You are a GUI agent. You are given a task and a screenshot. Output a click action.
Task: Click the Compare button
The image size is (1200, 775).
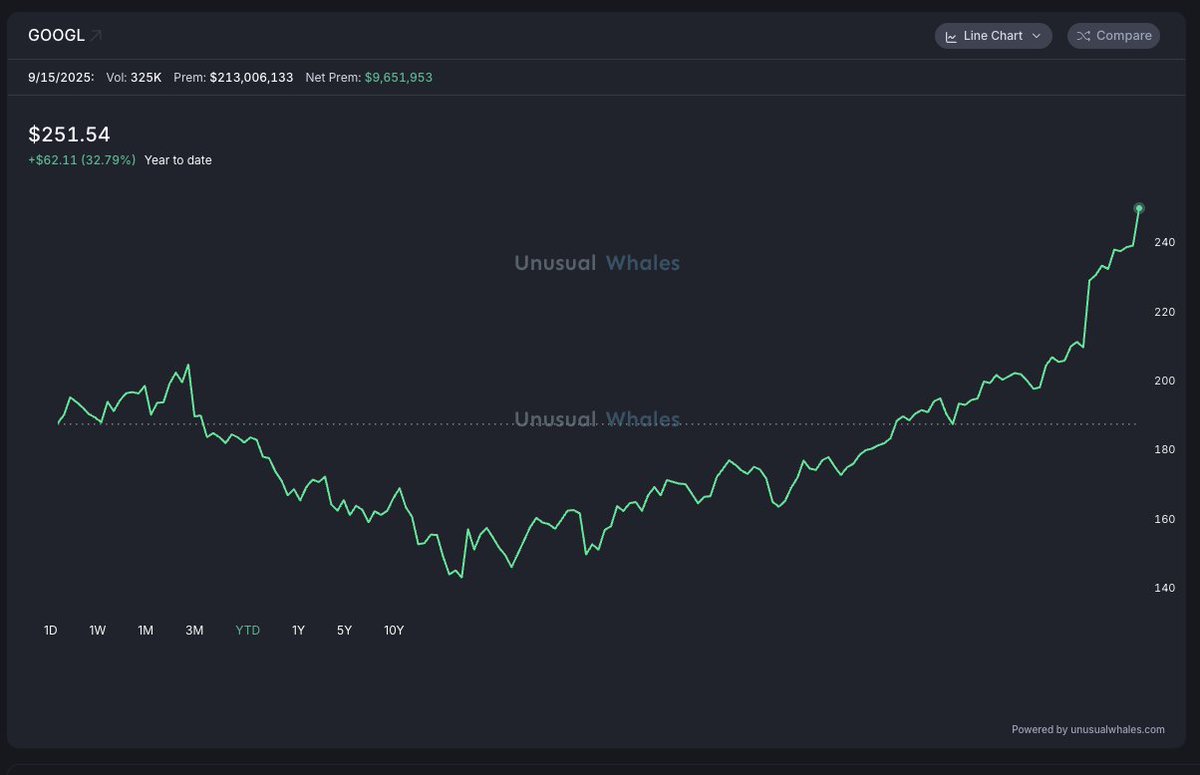point(1113,35)
